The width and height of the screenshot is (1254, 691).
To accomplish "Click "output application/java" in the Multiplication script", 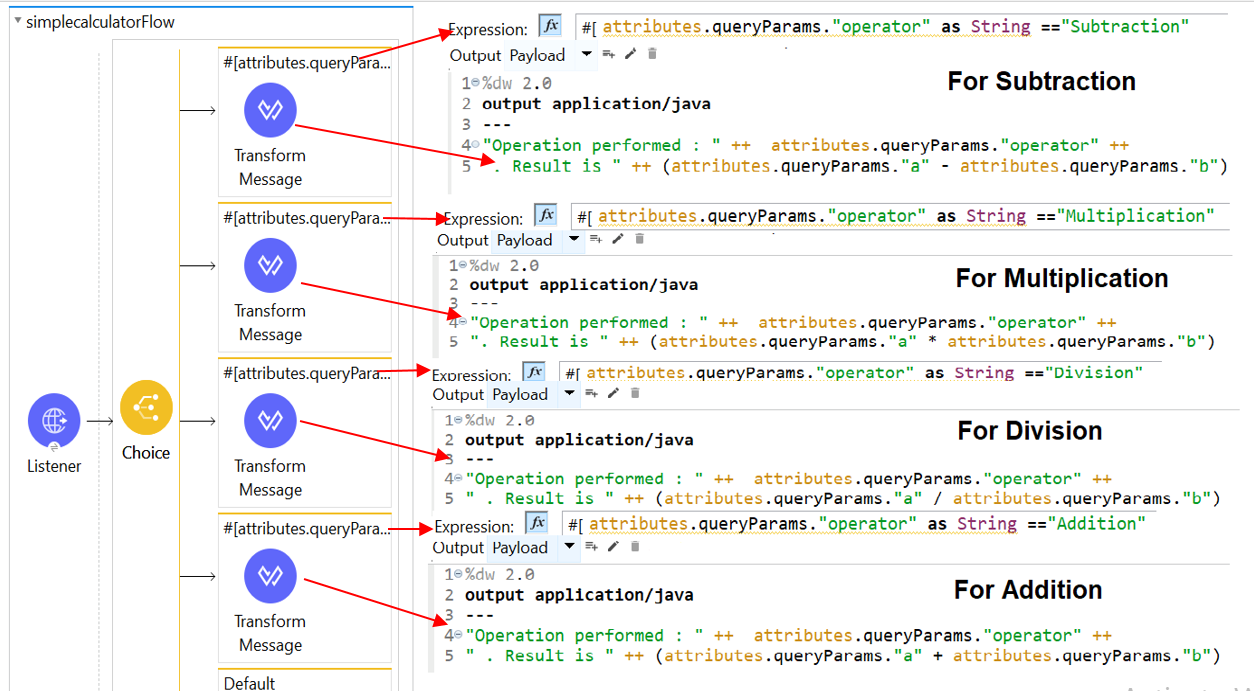I will (584, 285).
